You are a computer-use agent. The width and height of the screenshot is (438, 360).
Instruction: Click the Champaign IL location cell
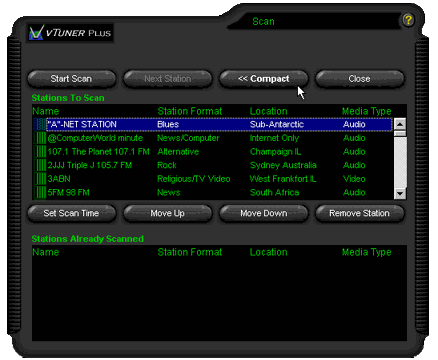coord(275,152)
